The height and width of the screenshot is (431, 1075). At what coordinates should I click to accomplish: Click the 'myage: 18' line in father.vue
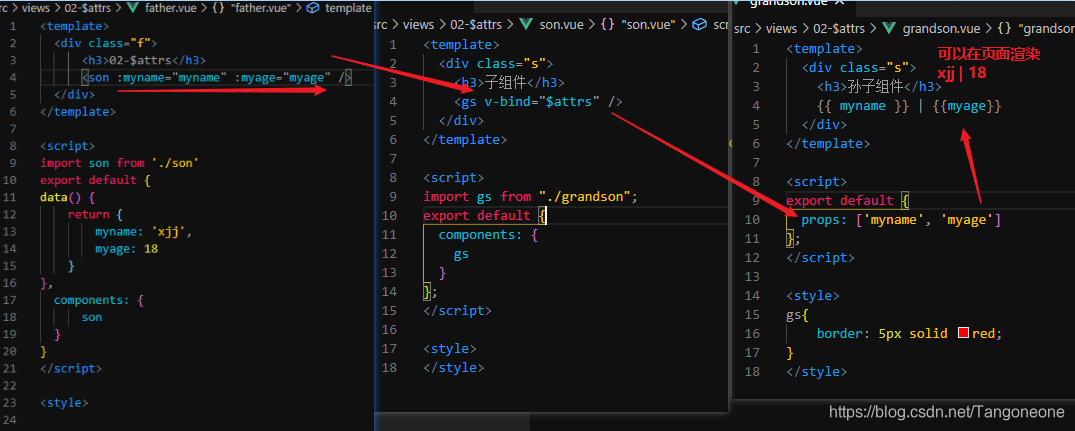click(x=126, y=249)
